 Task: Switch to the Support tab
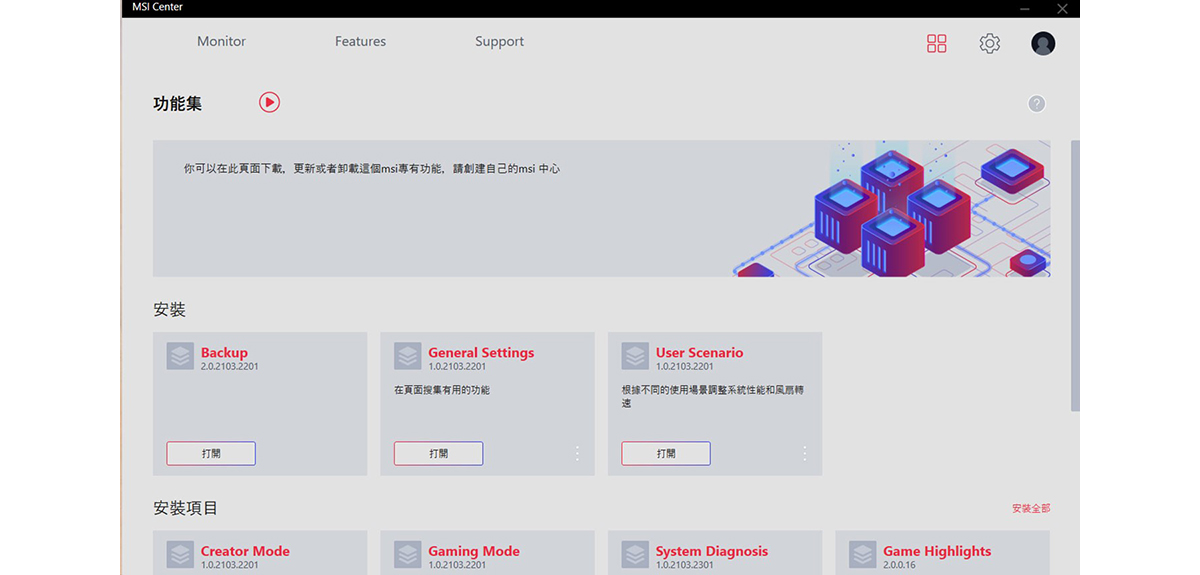tap(499, 42)
